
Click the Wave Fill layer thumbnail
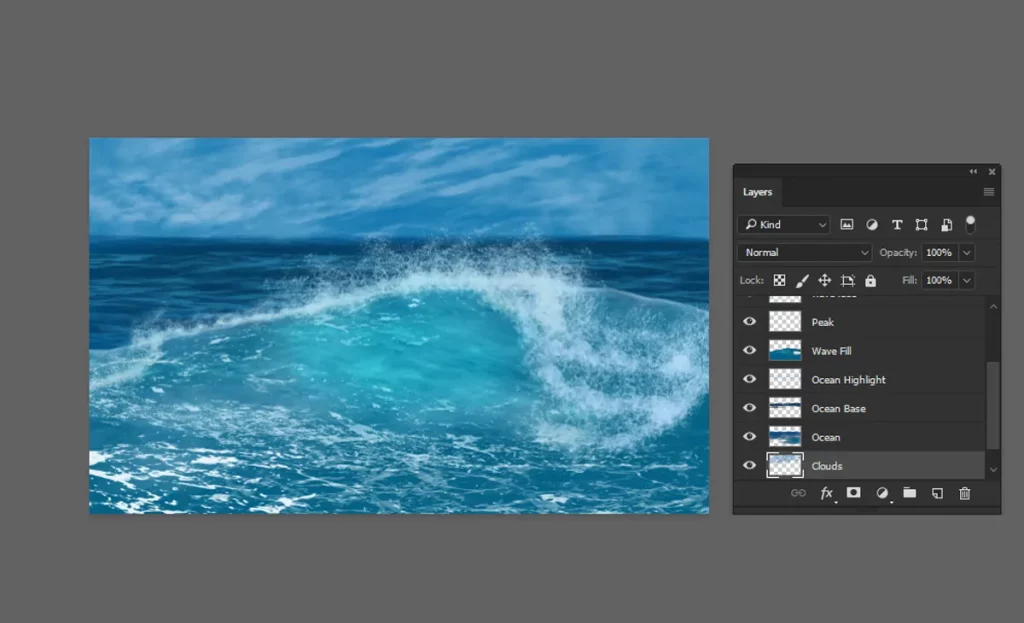pyautogui.click(x=784, y=350)
